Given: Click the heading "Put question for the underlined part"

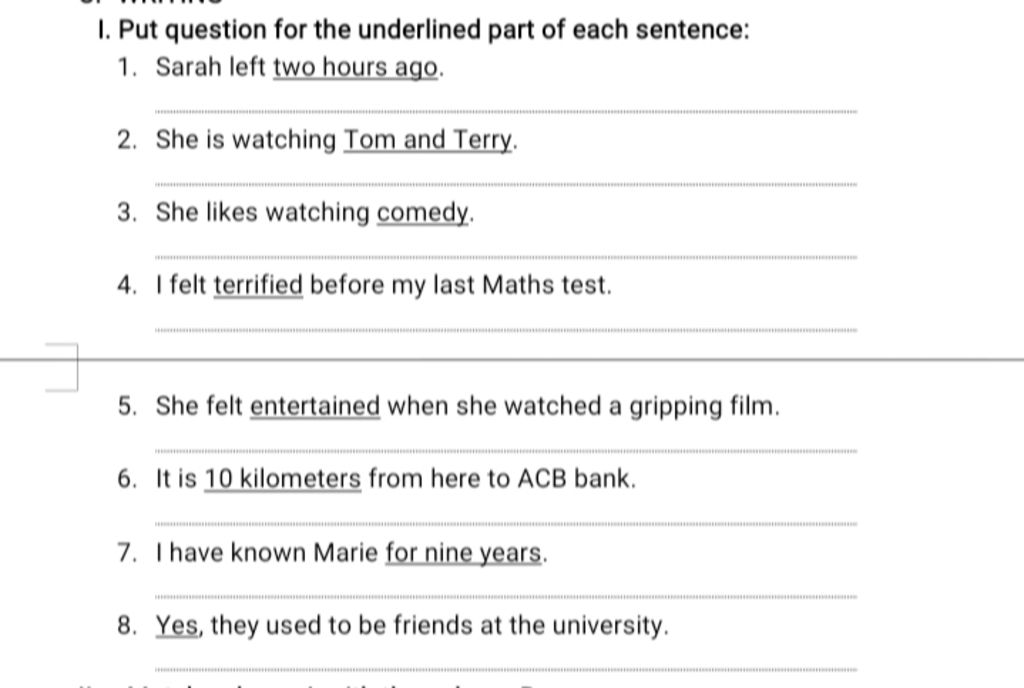Looking at the screenshot, I should click(432, 30).
